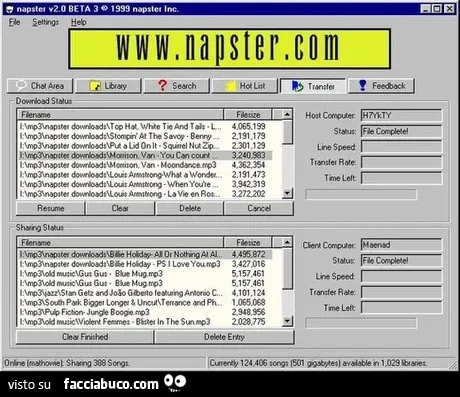Open the Help menu

[x=79, y=22]
